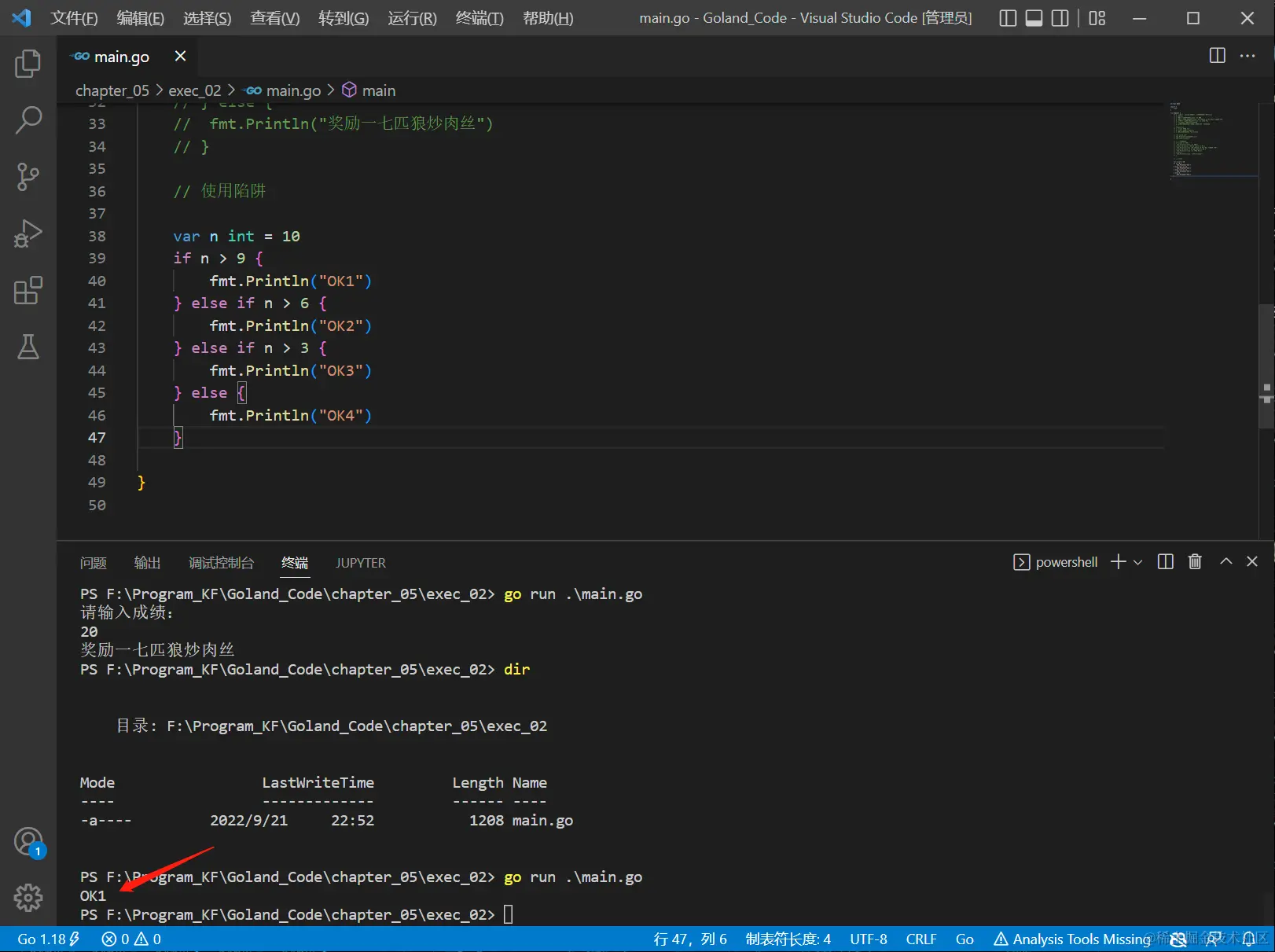The width and height of the screenshot is (1275, 952).
Task: Select Go language mode in status bar
Action: (x=965, y=939)
